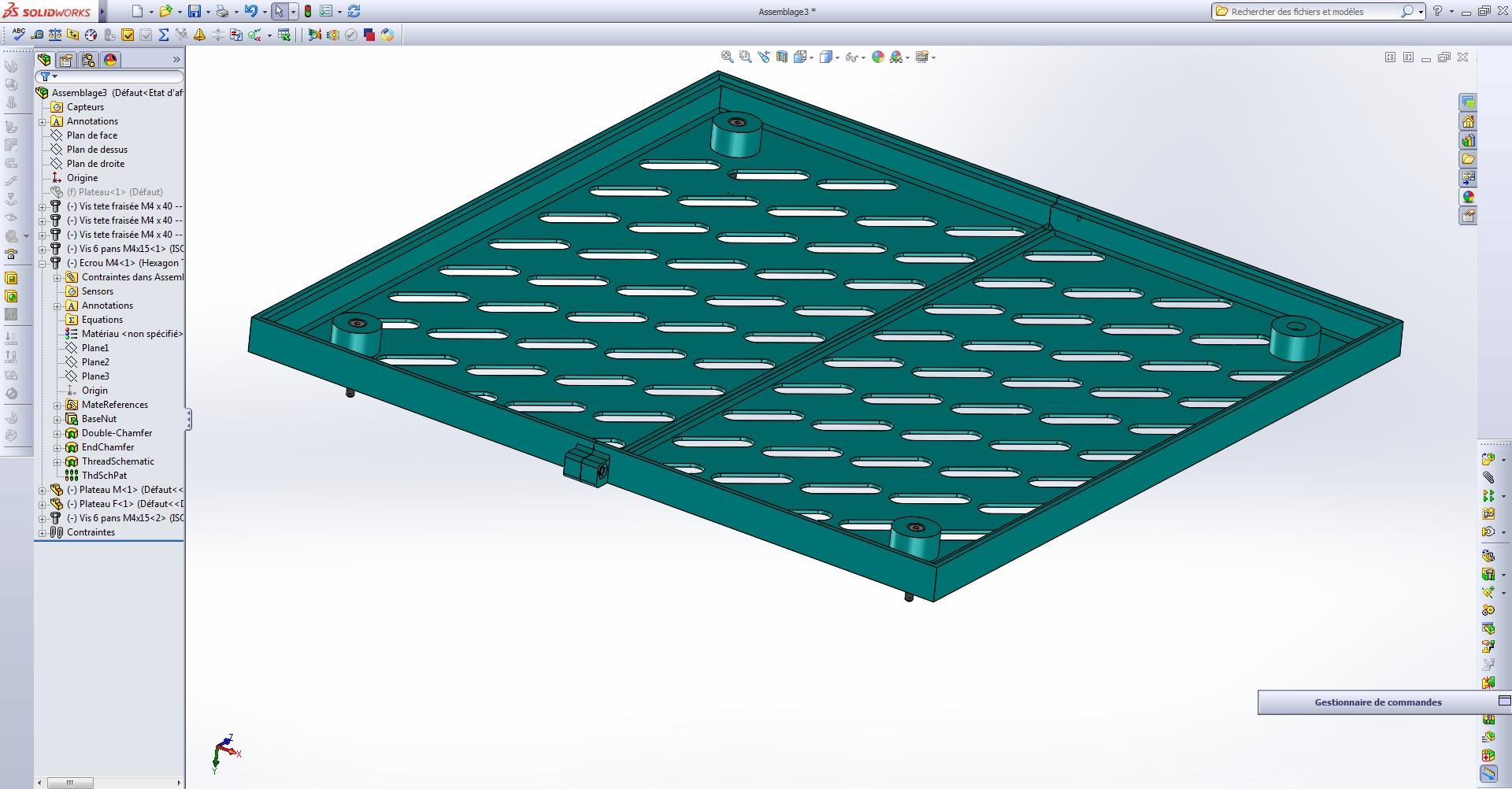Open SolidWorks Resources home icon in the task pane
This screenshot has width=1512, height=789.
[x=1468, y=121]
